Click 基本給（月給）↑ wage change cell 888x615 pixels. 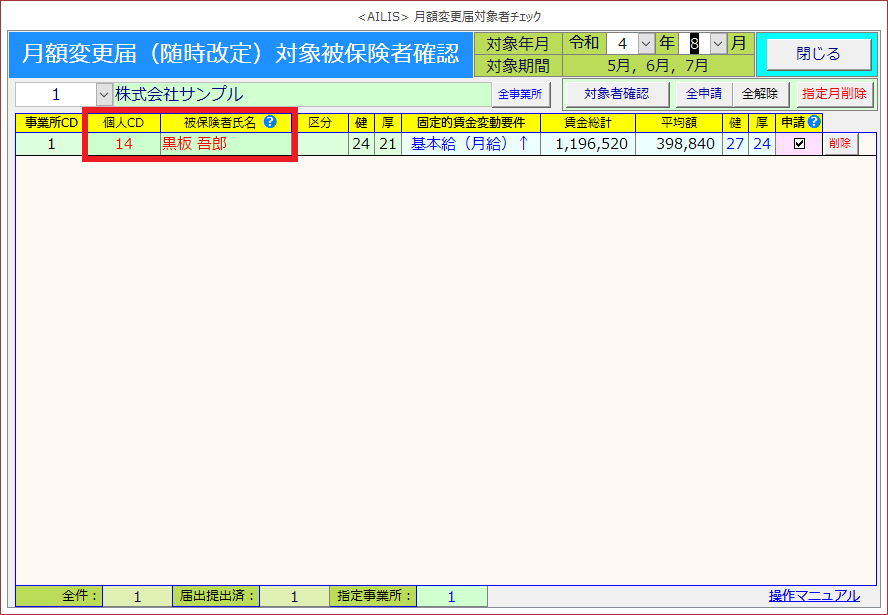click(469, 144)
